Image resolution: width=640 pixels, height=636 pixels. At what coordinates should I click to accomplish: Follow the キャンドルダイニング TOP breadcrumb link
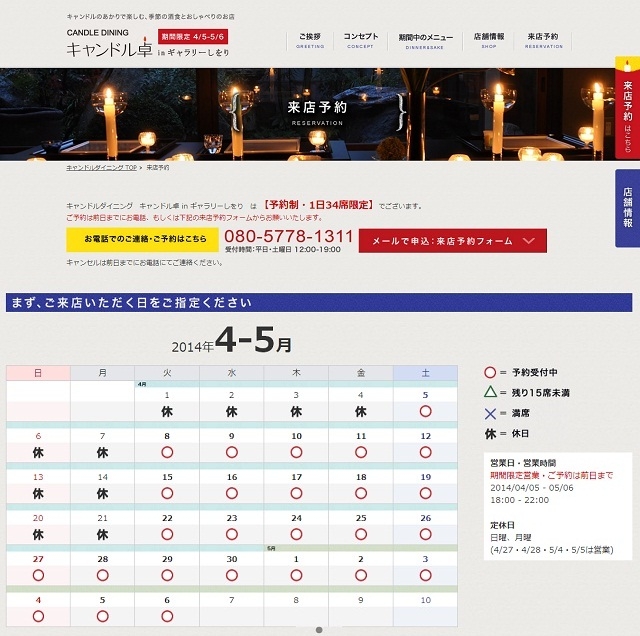point(101,168)
